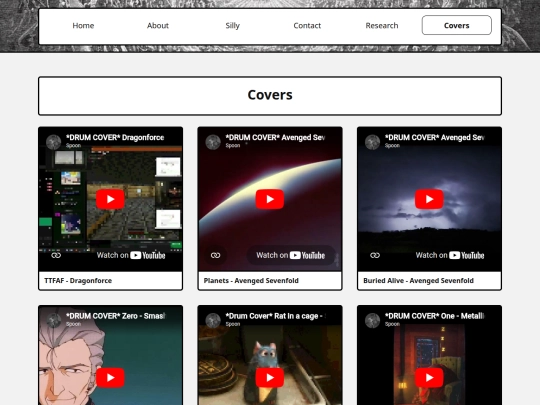Select 'Buried Alive - Avenged Sevenfold' caption
Viewport: 540px width, 405px height.
click(x=418, y=281)
